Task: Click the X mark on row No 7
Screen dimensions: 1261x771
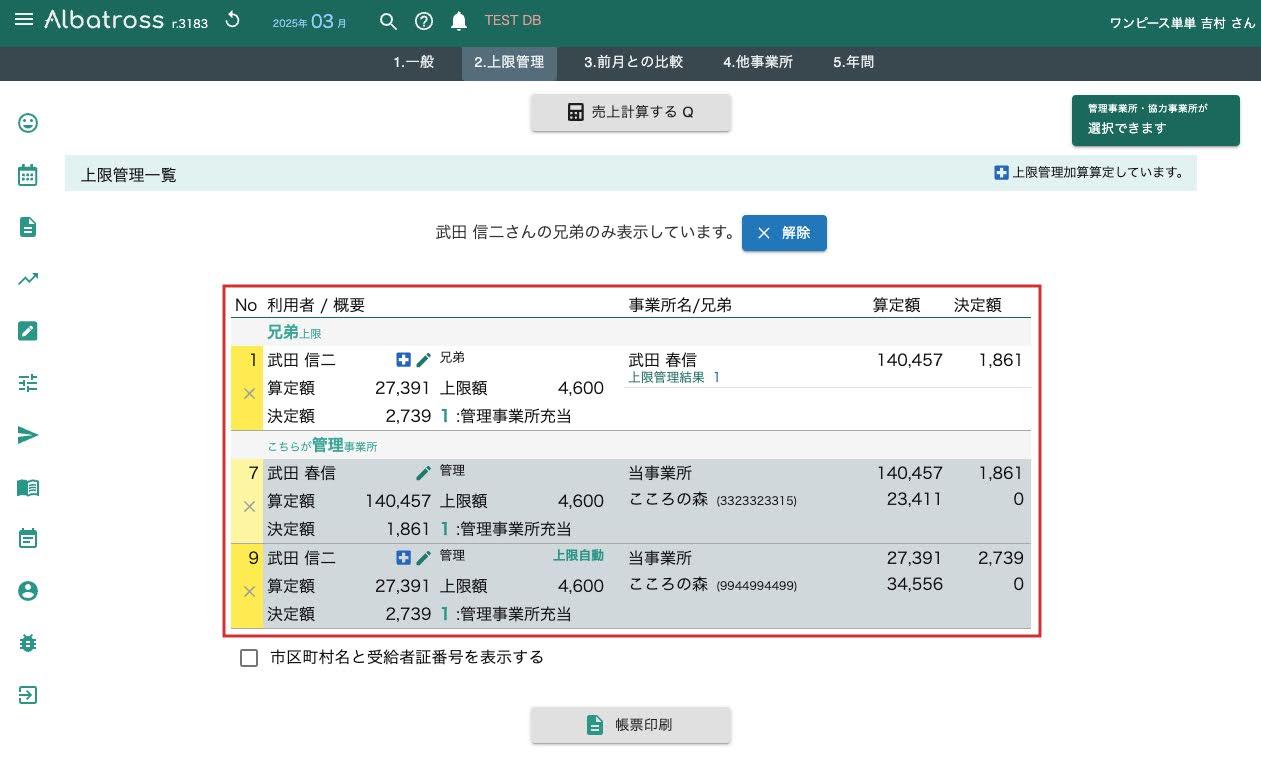Action: [x=249, y=507]
